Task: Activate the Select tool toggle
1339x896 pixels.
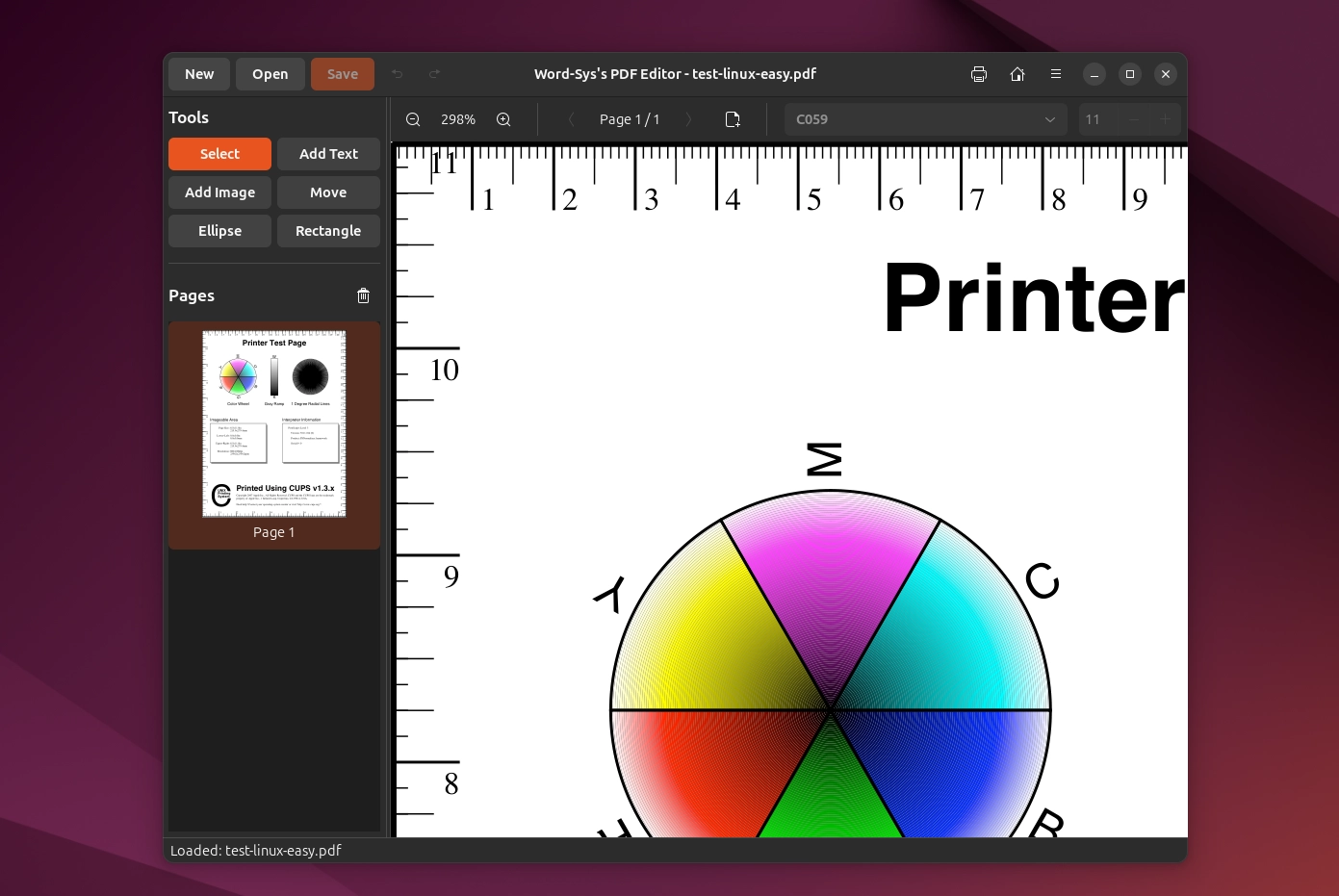Action: click(x=219, y=154)
